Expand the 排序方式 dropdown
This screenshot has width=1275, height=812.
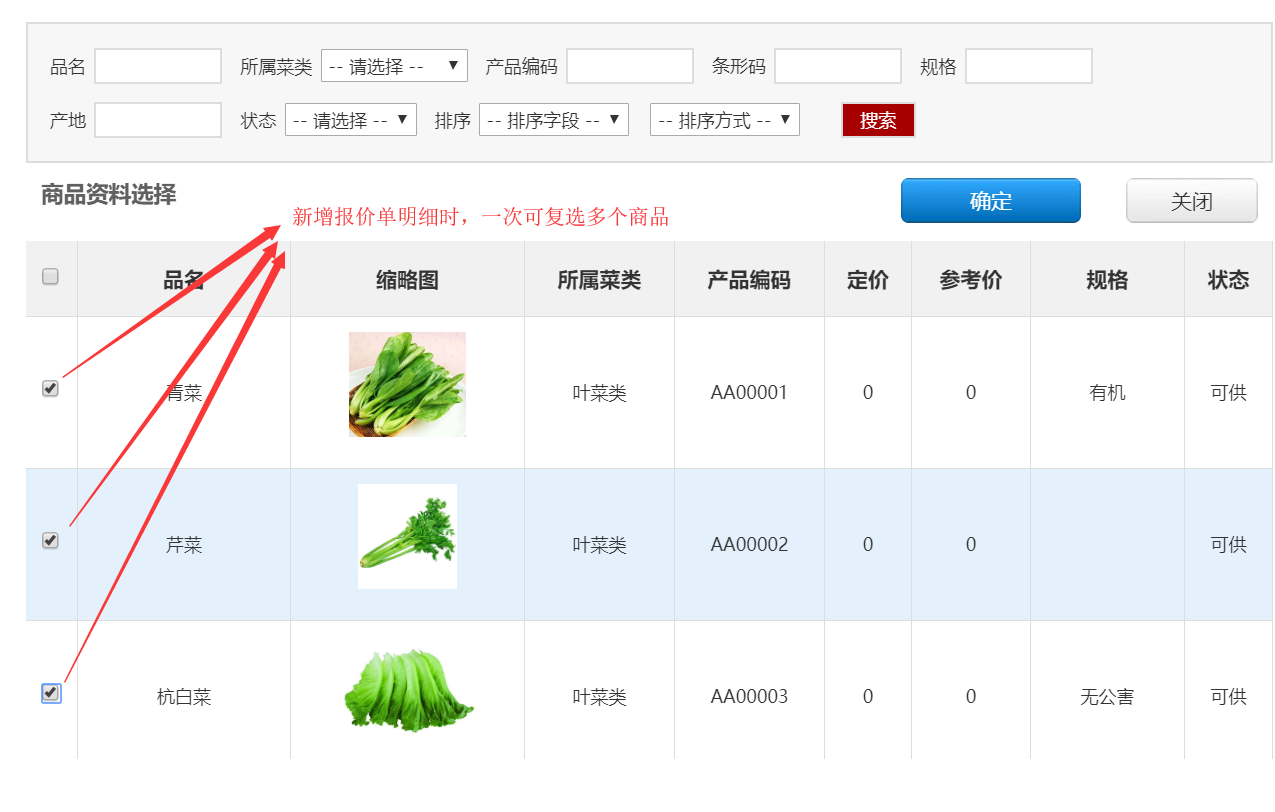point(724,120)
